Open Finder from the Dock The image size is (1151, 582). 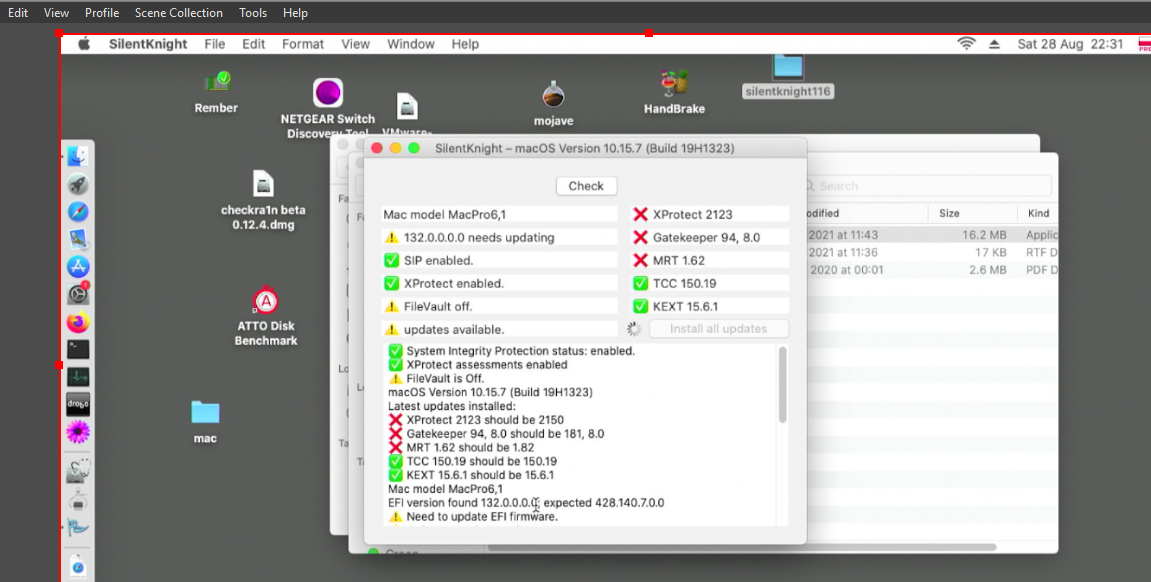pos(78,156)
